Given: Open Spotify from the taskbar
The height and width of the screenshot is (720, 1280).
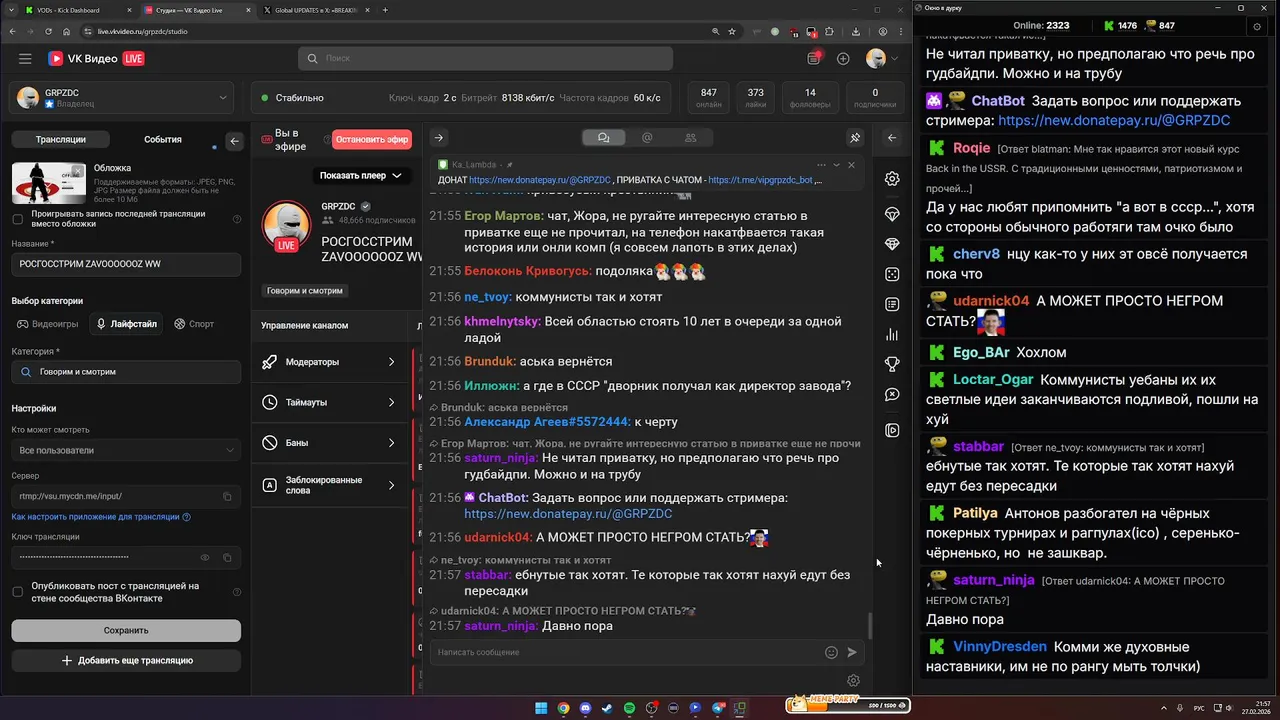Looking at the screenshot, I should (x=629, y=708).
